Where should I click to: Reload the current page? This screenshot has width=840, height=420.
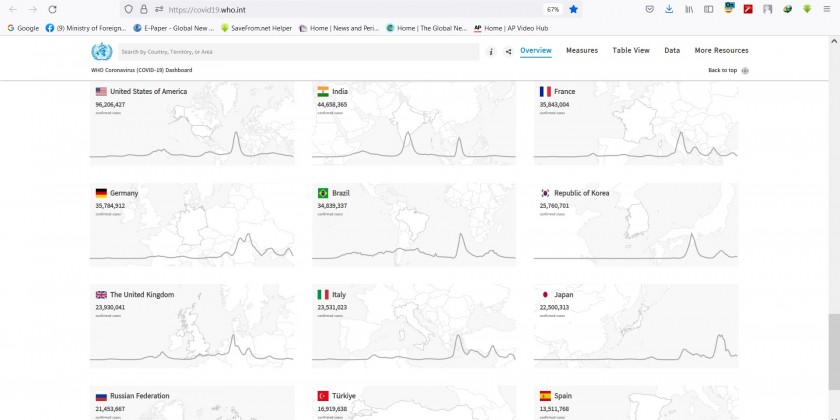pos(53,9)
